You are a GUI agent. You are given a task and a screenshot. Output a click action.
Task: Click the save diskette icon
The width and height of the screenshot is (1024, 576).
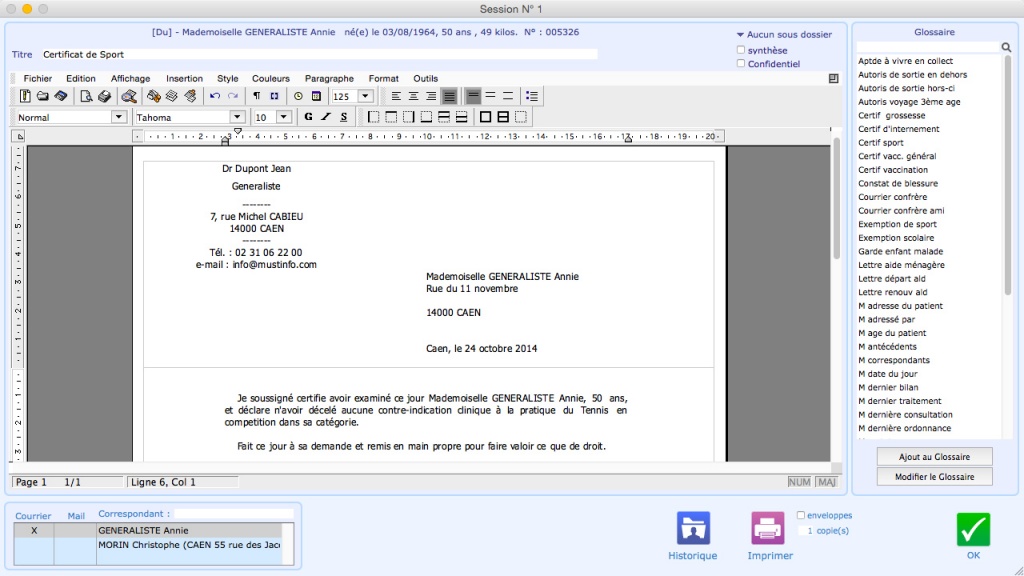pos(61,96)
